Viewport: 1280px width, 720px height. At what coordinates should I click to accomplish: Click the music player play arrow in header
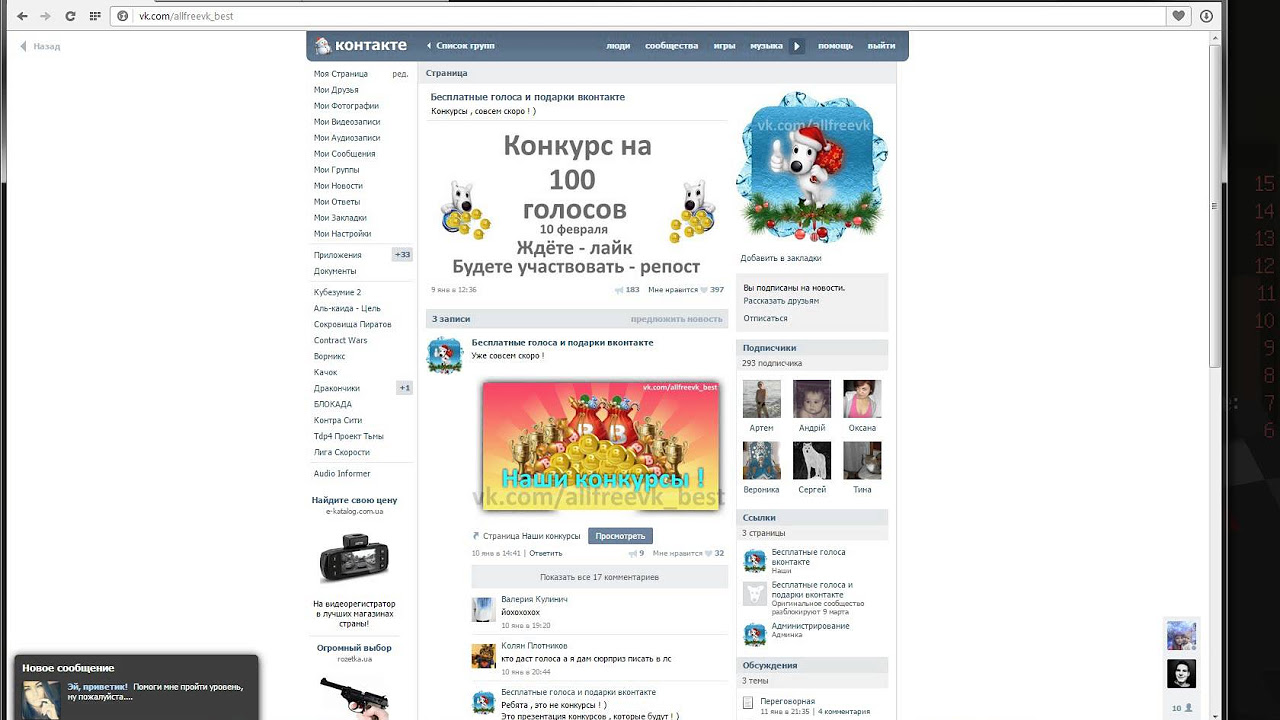tap(797, 46)
